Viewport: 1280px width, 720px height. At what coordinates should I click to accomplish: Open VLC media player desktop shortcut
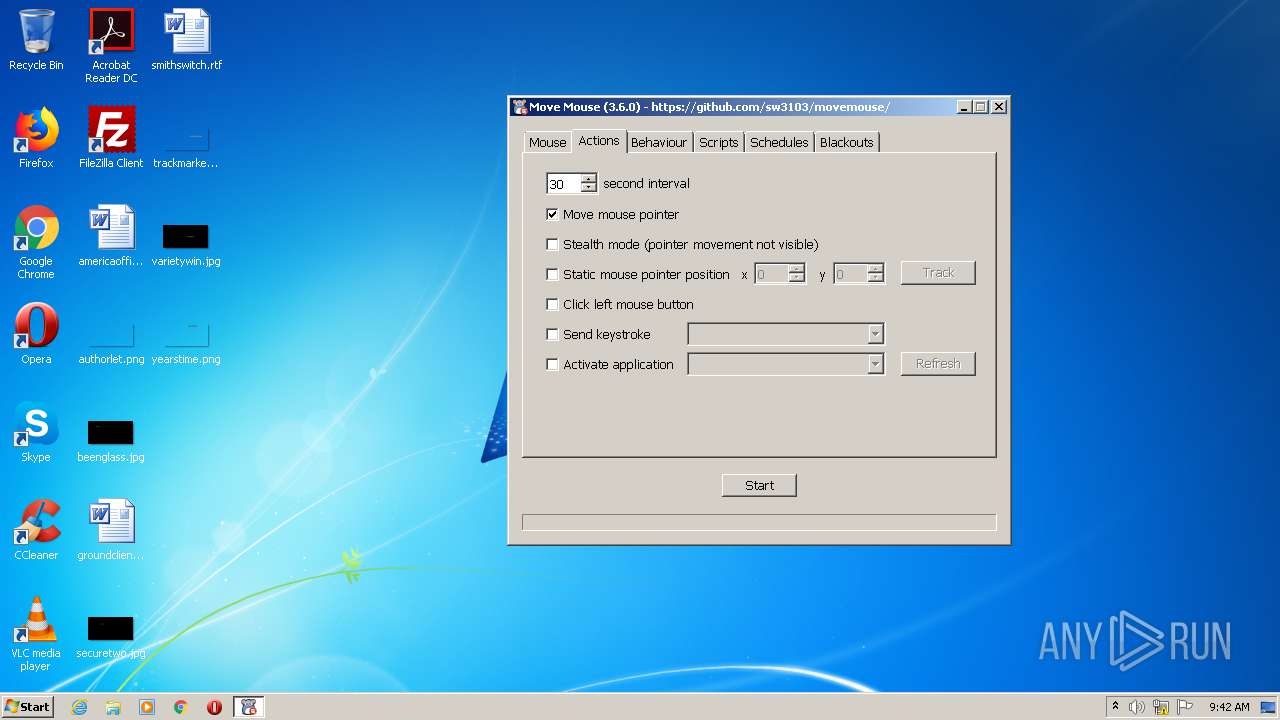point(36,634)
